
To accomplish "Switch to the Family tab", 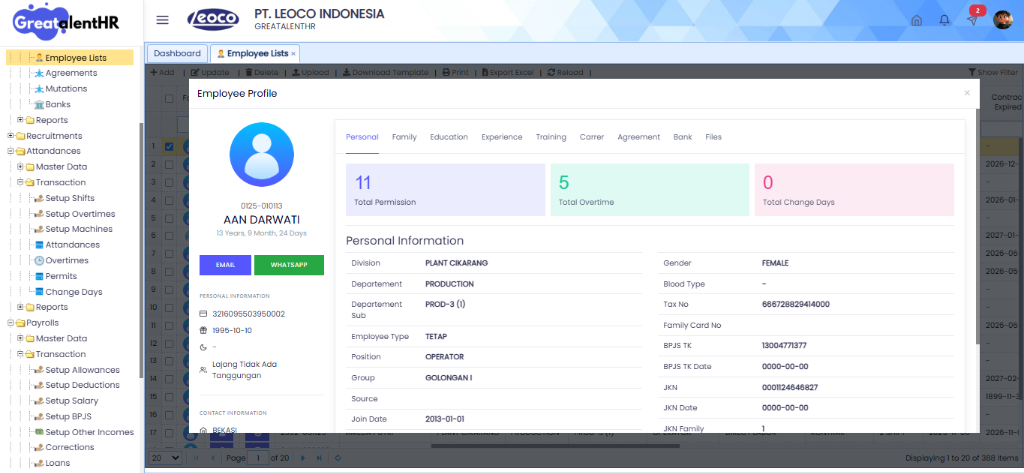I will pyautogui.click(x=404, y=137).
